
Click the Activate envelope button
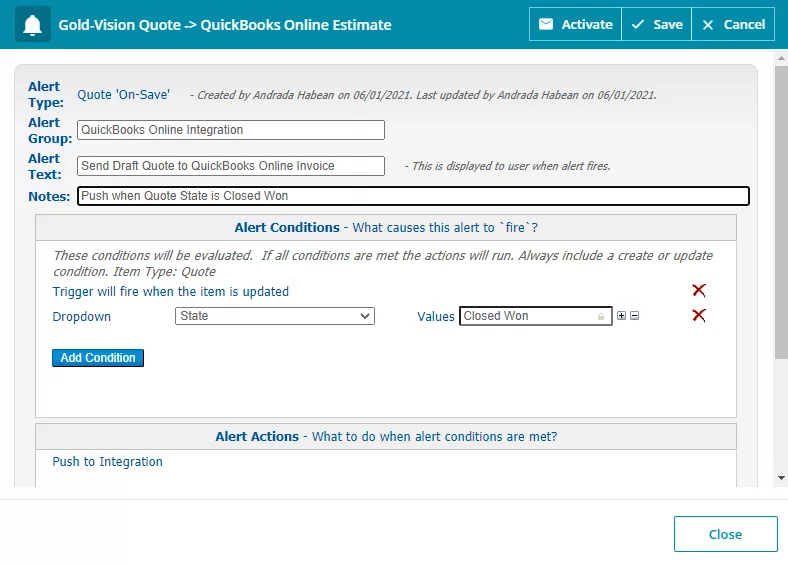[x=575, y=24]
